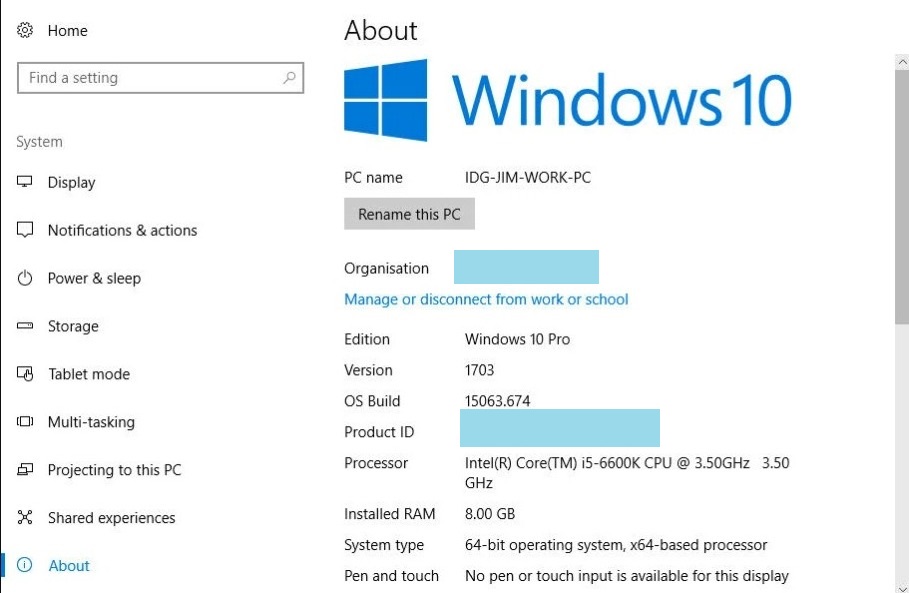Click the Multi-tasking icon
The image size is (909, 593).
(x=25, y=422)
